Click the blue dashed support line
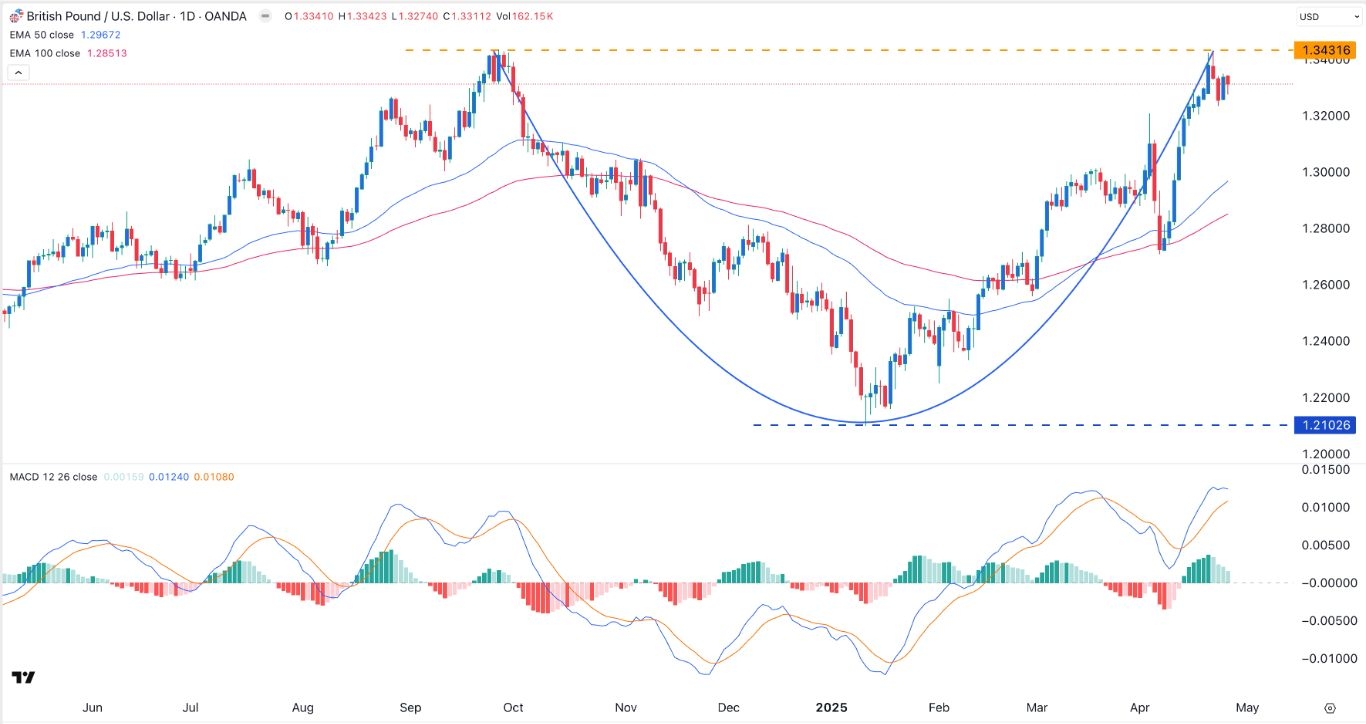This screenshot has height=724, width=1366. point(1000,425)
